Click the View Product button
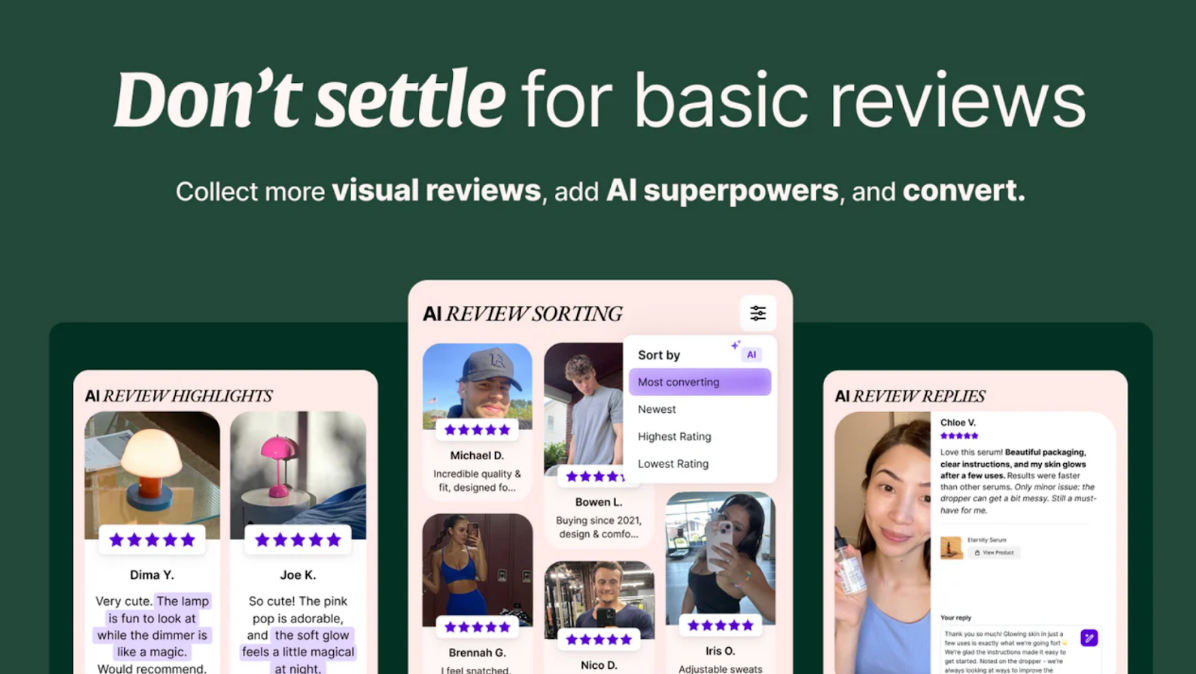 tap(994, 553)
